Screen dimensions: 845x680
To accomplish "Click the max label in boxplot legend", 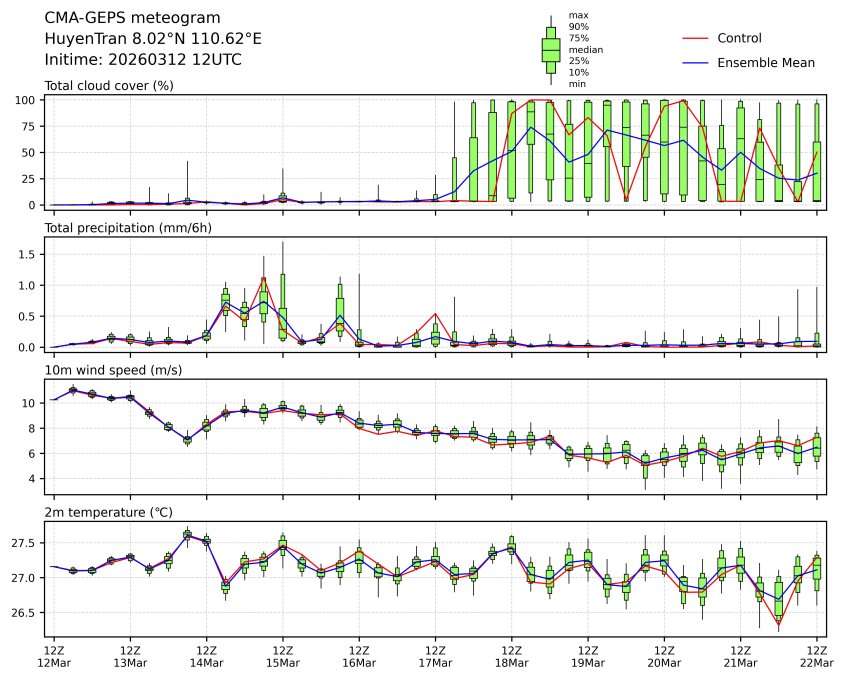I will pyautogui.click(x=576, y=15).
